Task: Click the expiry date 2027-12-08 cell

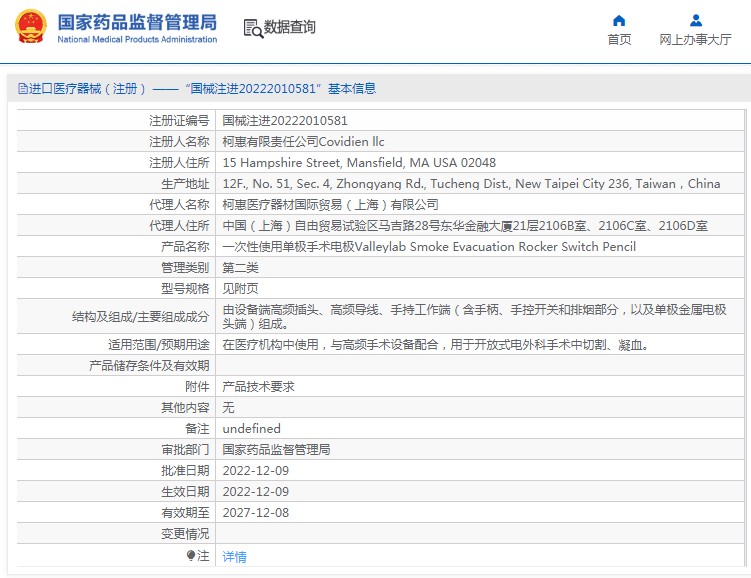Action: [x=255, y=512]
